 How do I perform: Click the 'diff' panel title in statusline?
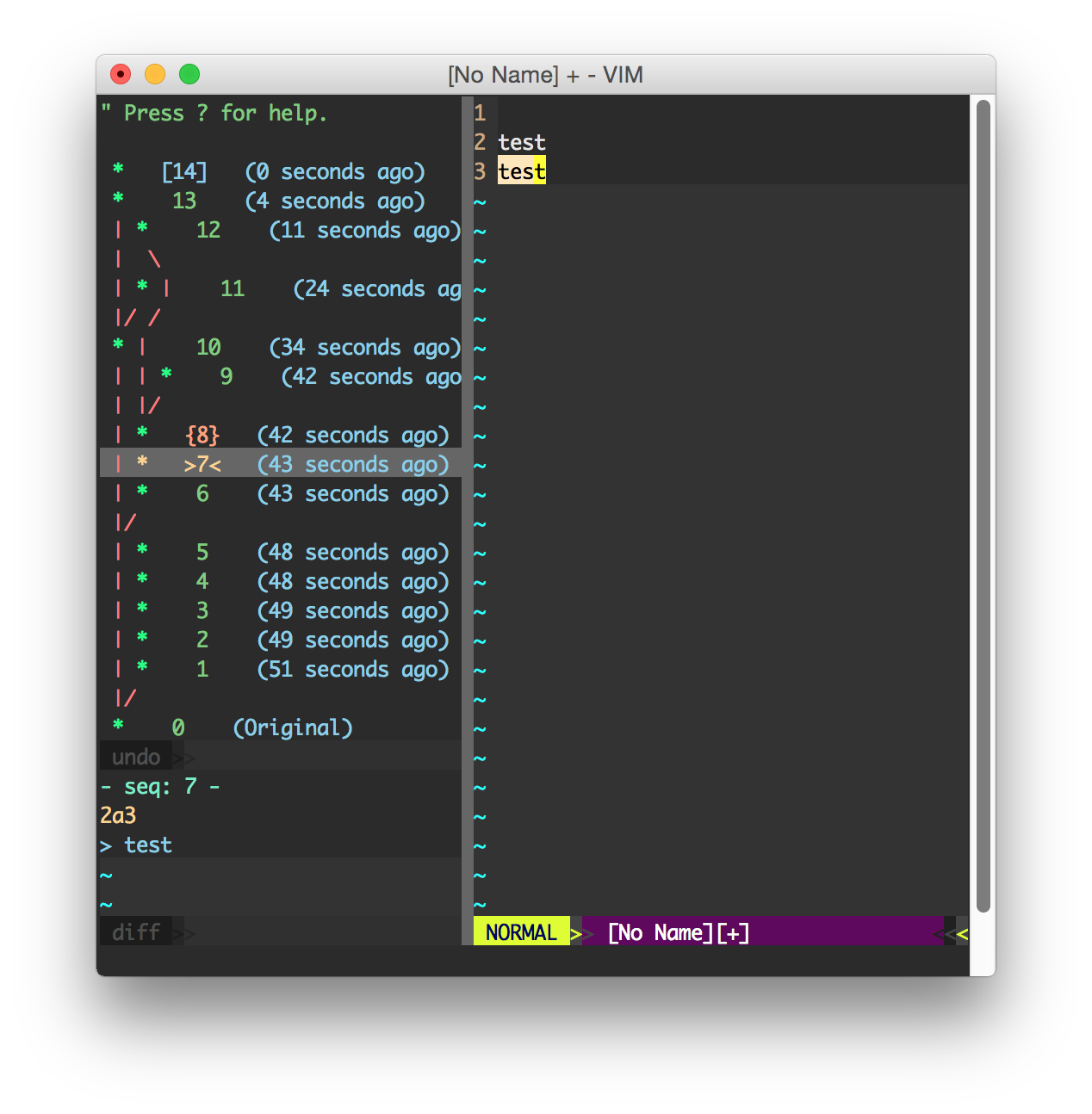(x=134, y=931)
